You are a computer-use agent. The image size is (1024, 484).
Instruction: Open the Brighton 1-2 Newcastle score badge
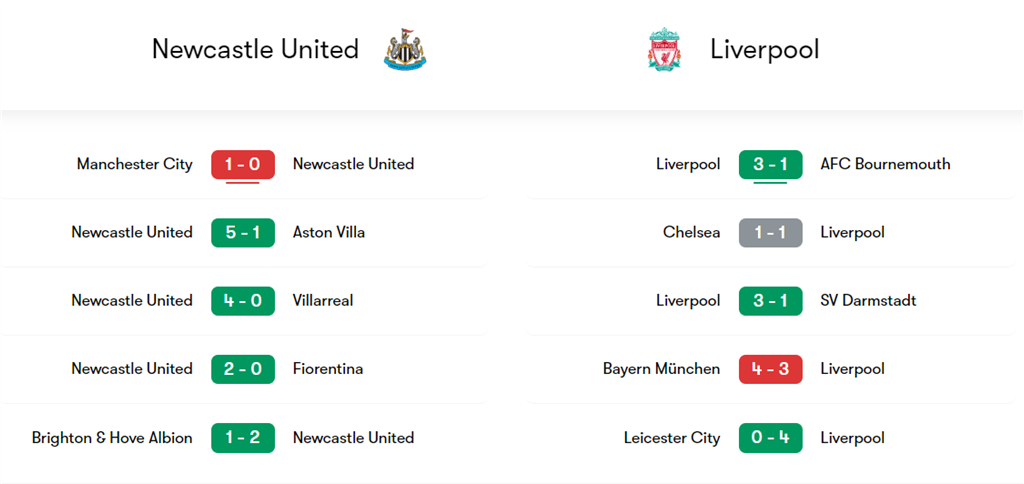coord(243,437)
